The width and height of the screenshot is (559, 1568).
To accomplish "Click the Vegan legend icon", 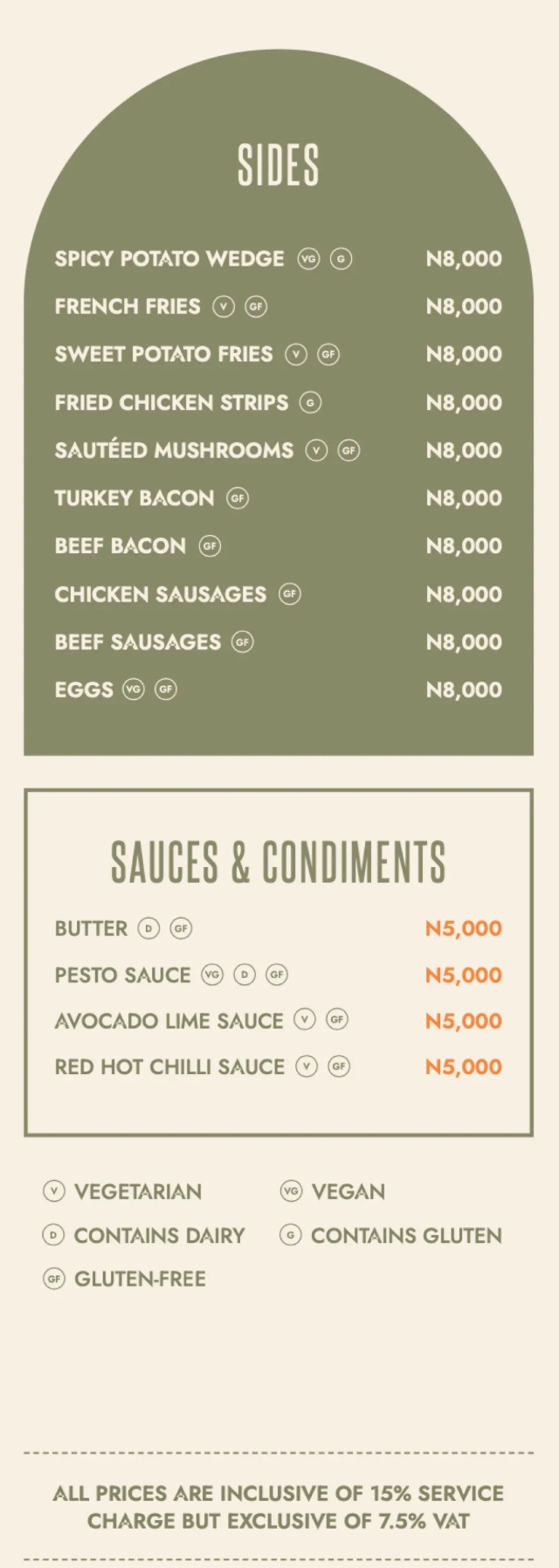I will click(x=291, y=1190).
